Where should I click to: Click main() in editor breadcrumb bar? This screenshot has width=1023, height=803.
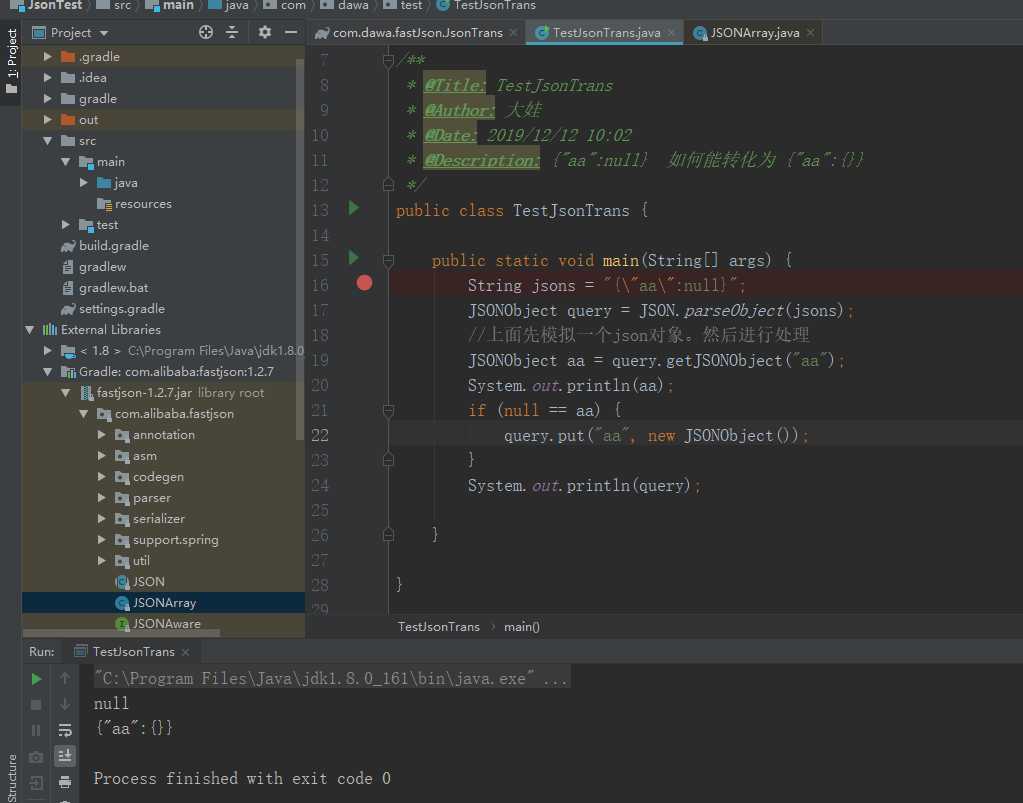click(x=521, y=626)
